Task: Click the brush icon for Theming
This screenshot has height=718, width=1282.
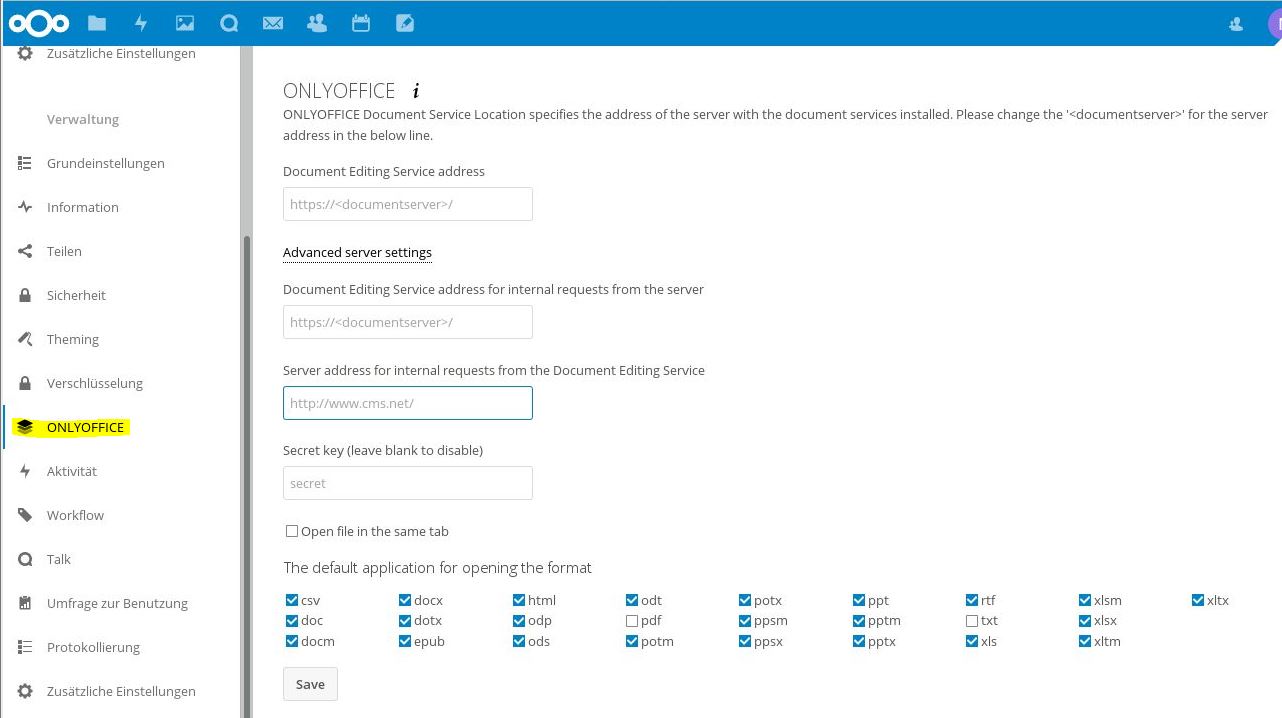Action: (25, 339)
